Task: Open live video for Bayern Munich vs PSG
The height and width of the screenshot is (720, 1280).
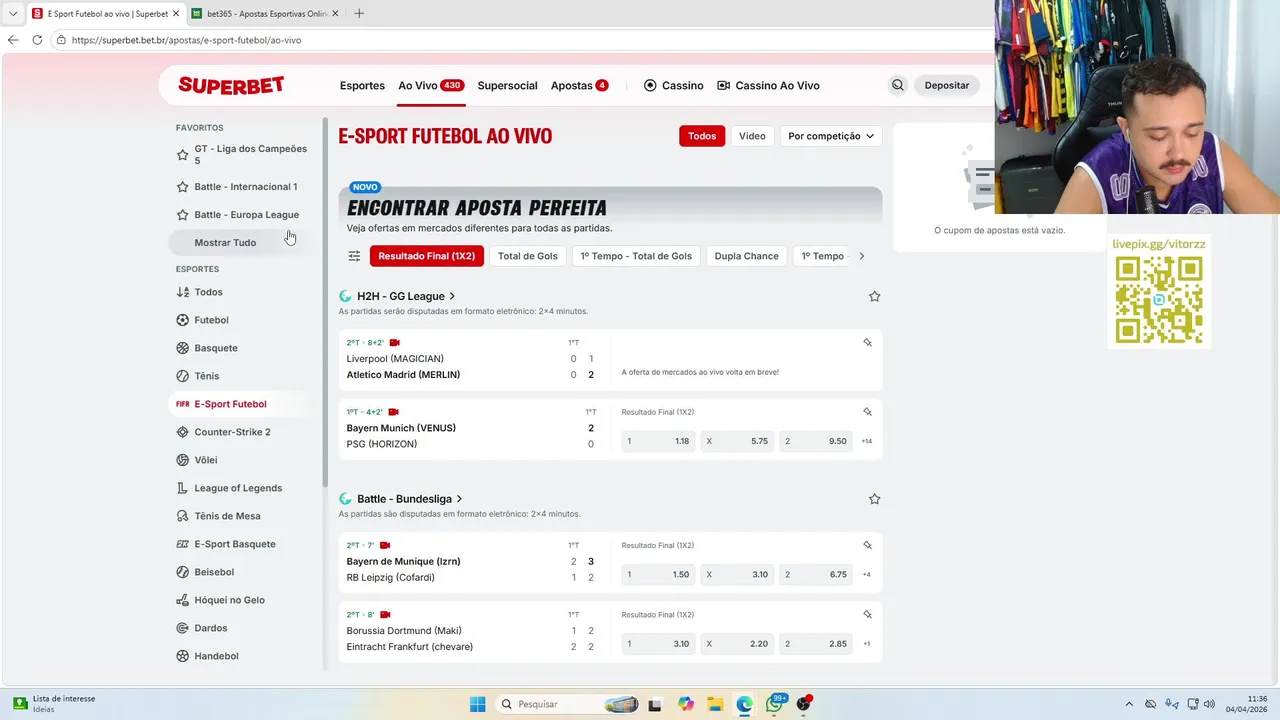Action: [x=394, y=412]
